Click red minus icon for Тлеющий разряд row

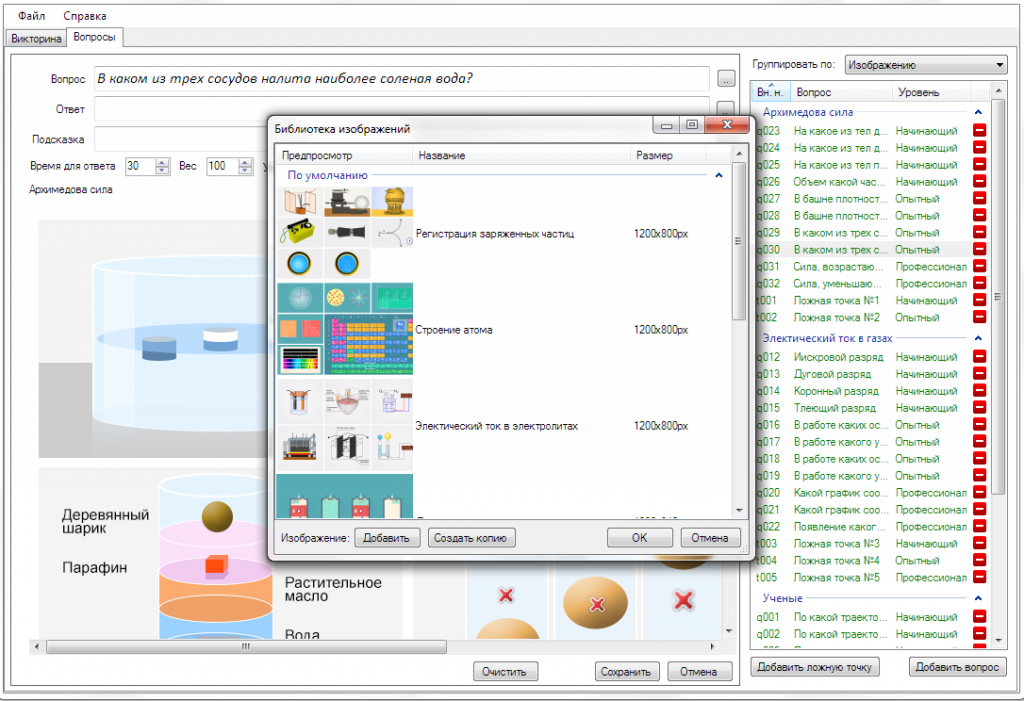click(979, 408)
